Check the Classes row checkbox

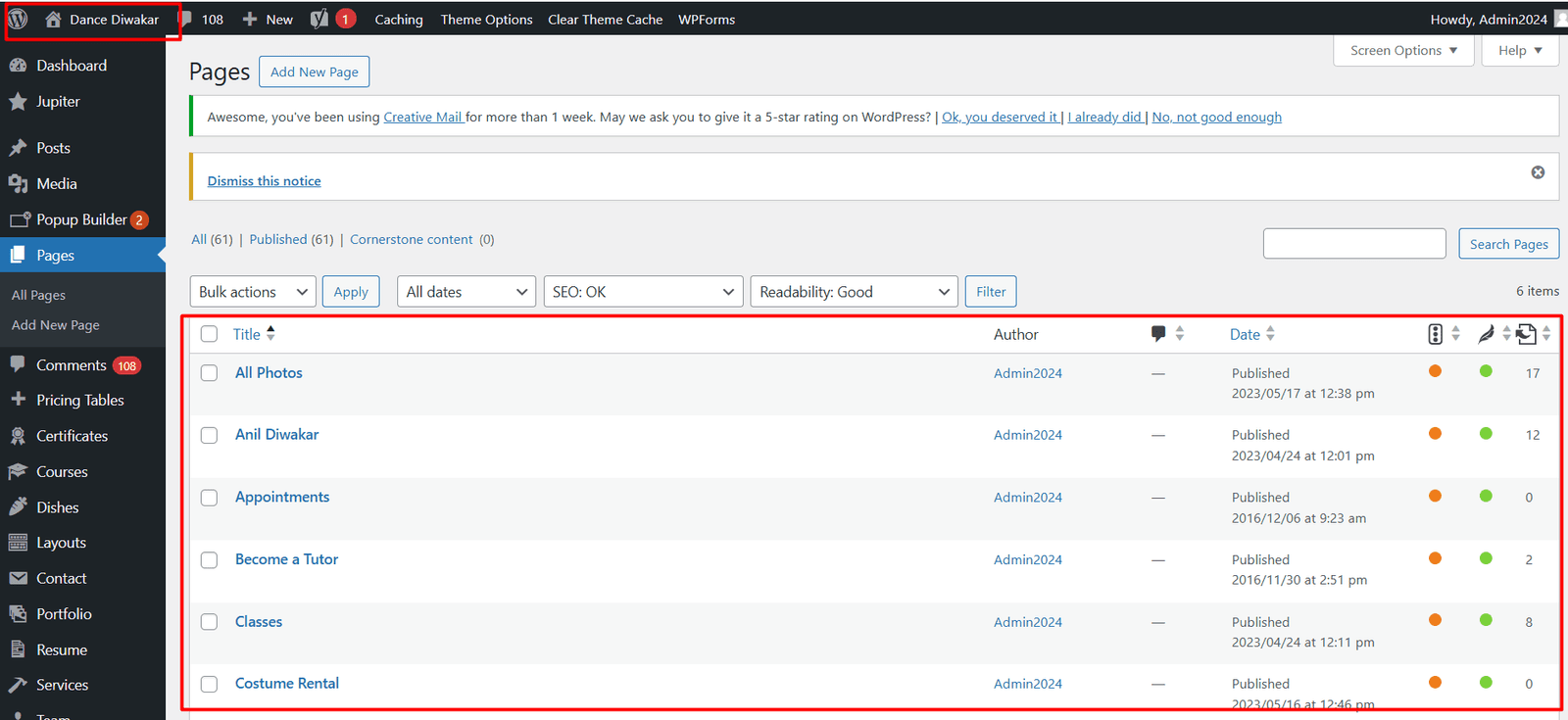point(209,622)
